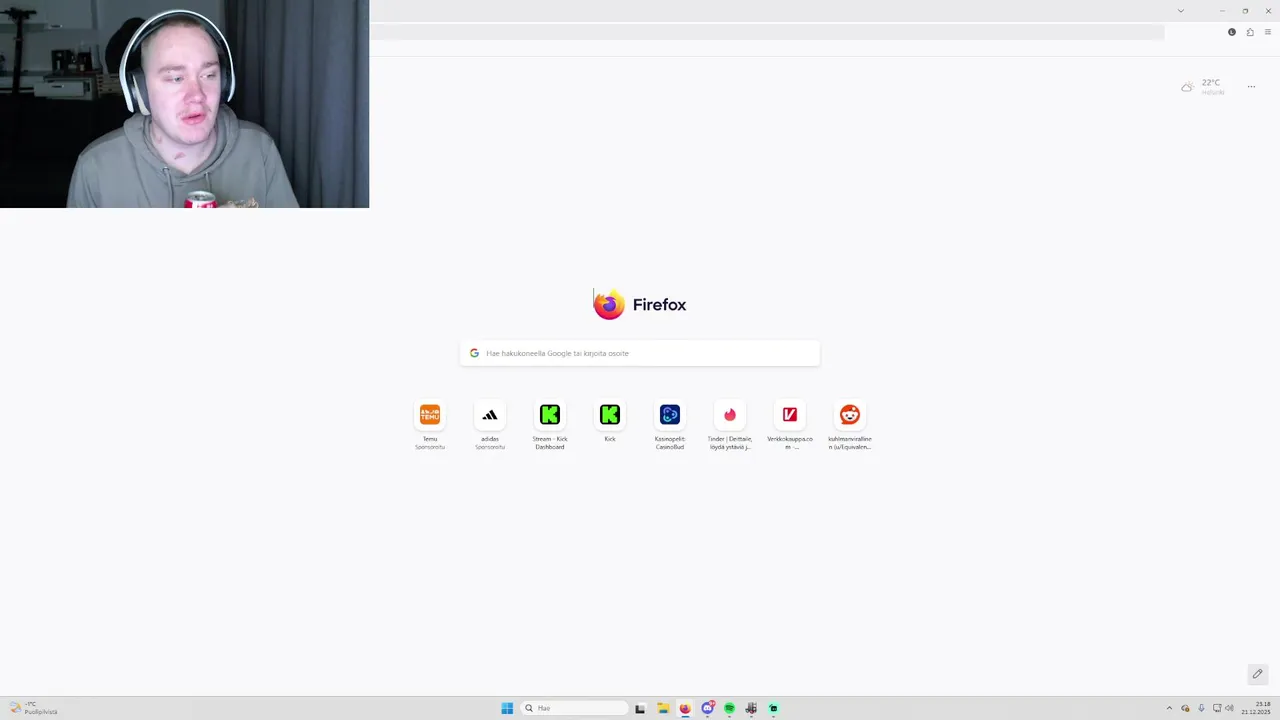The width and height of the screenshot is (1280, 720).
Task: Open the taskbar clock and date
Action: (1258, 708)
